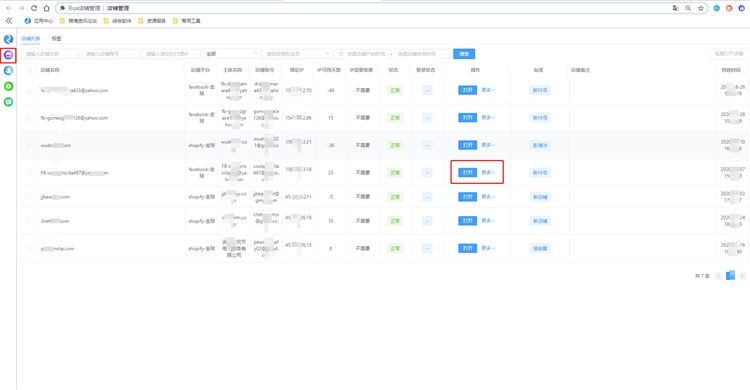
Task: Click the creation start time field
Action: coord(366,54)
